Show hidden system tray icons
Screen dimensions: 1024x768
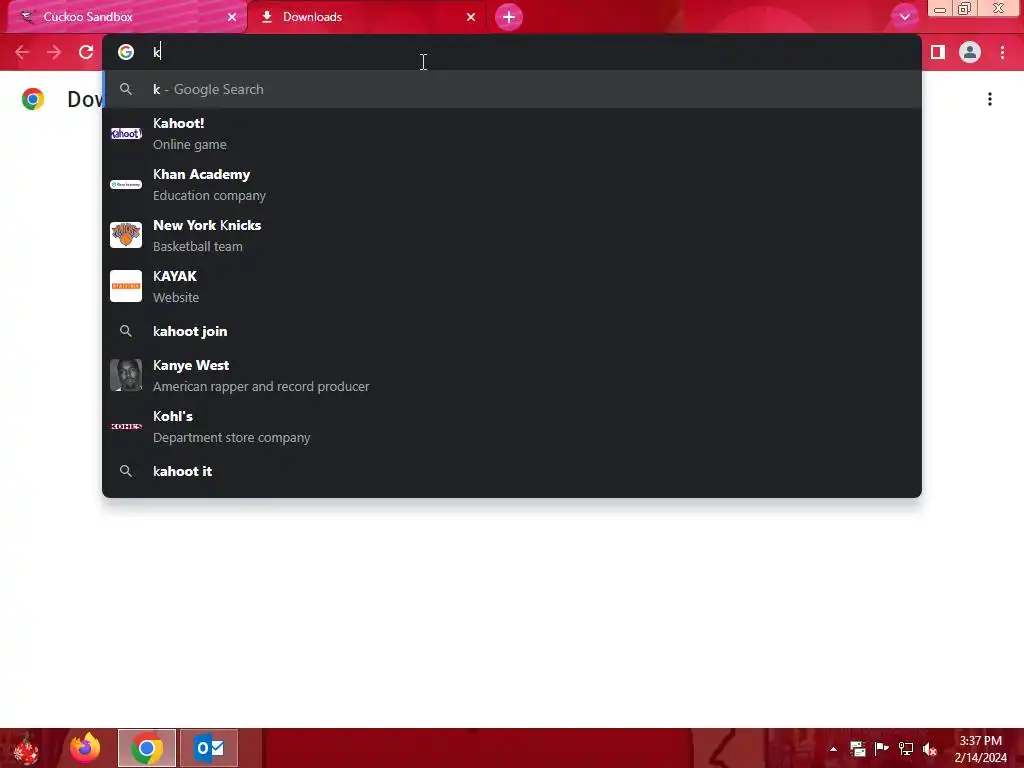(833, 749)
